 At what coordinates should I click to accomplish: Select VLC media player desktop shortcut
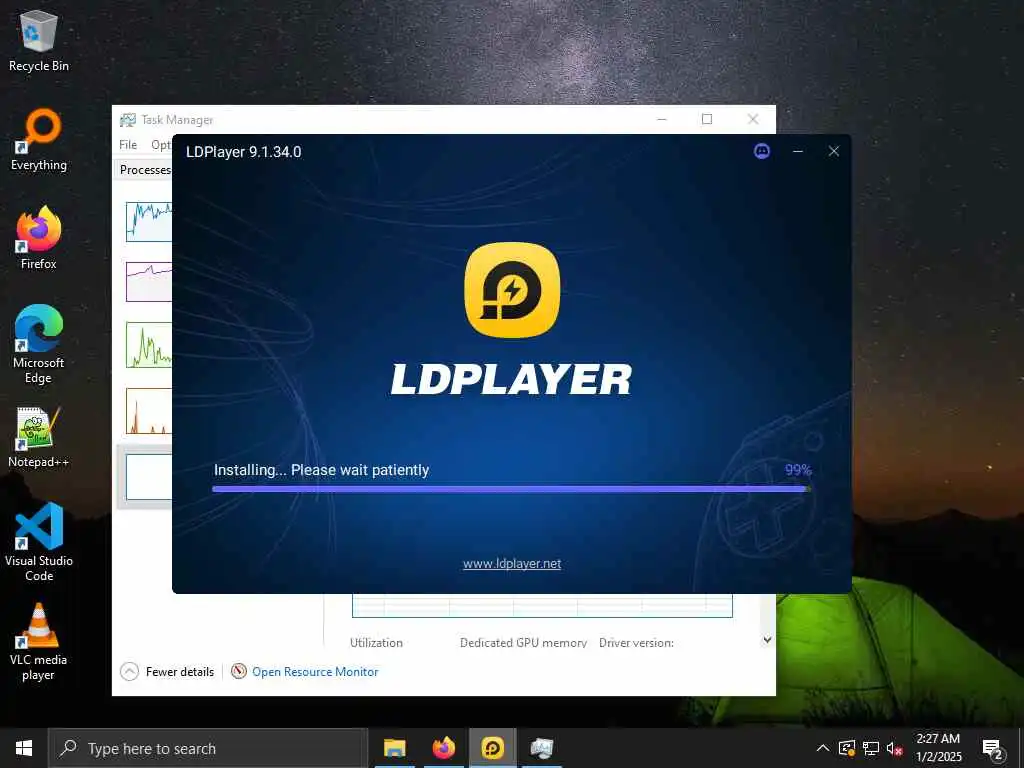(39, 642)
